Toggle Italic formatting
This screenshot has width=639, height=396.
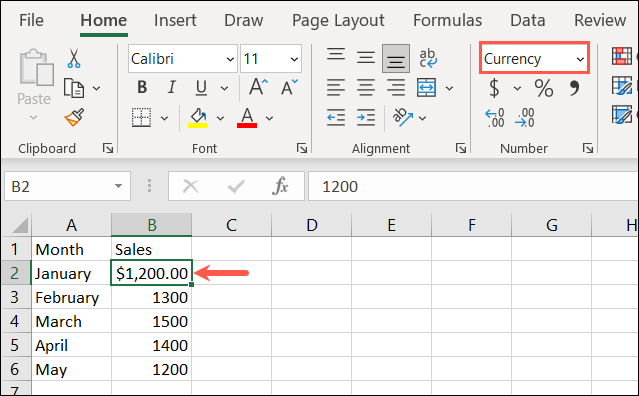[172, 87]
